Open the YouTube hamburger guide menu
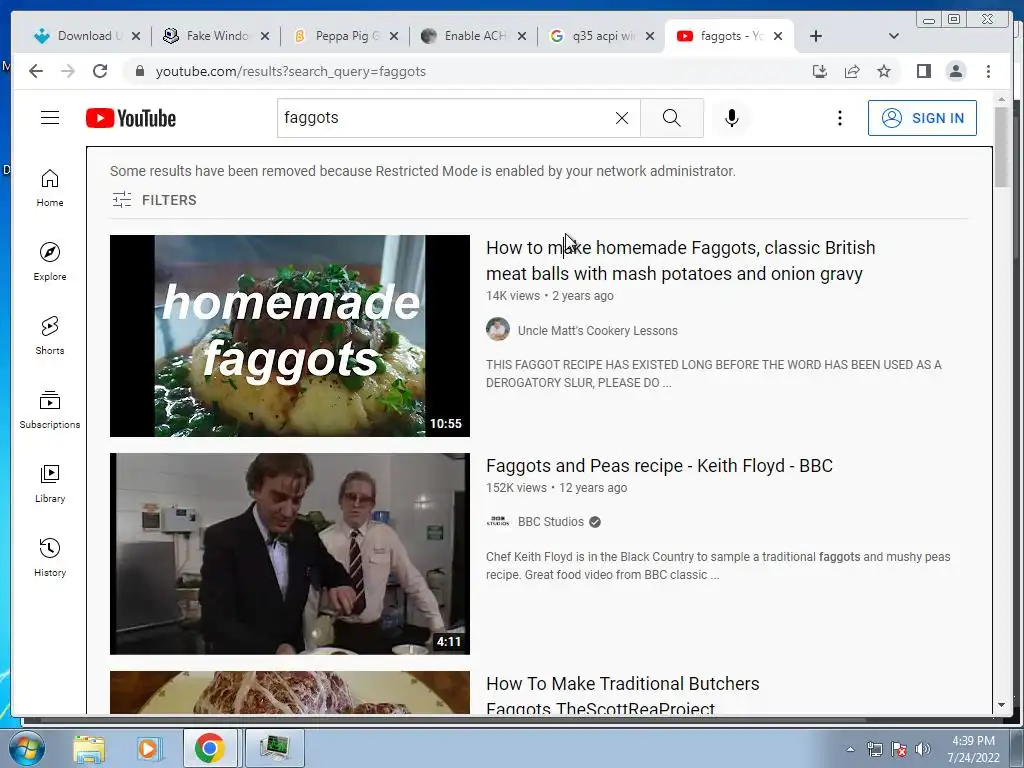This screenshot has width=1024, height=768. click(x=50, y=118)
